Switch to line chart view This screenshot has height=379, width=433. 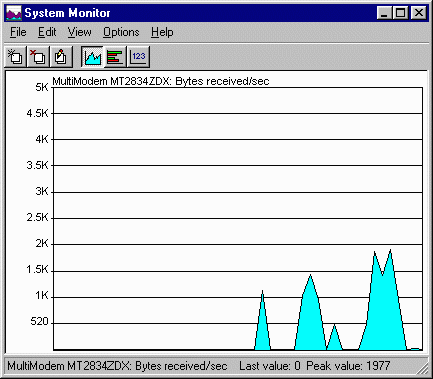click(x=92, y=57)
